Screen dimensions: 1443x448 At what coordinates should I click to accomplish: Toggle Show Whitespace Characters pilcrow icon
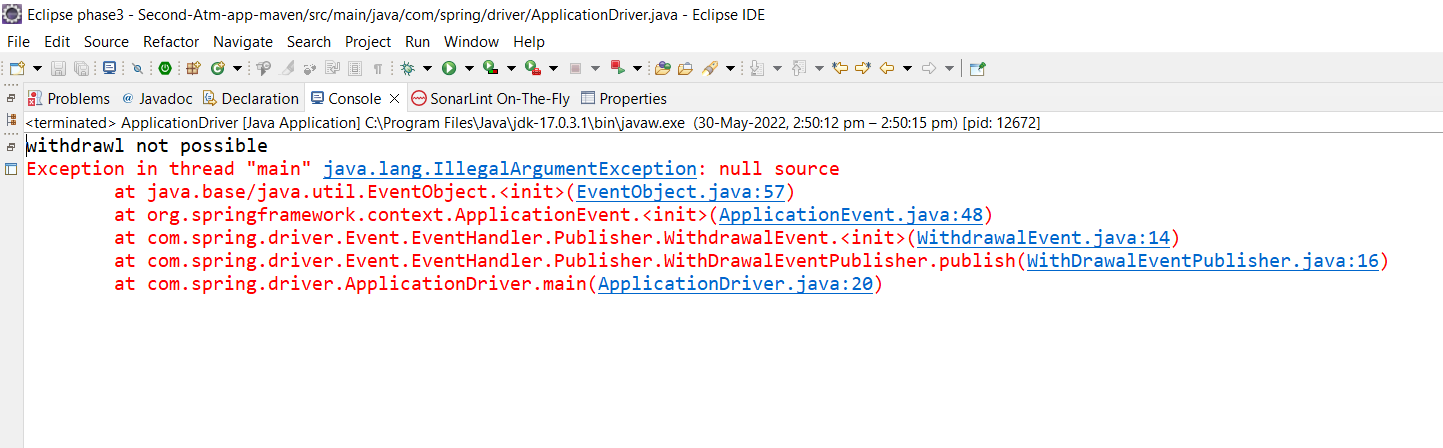(x=378, y=68)
